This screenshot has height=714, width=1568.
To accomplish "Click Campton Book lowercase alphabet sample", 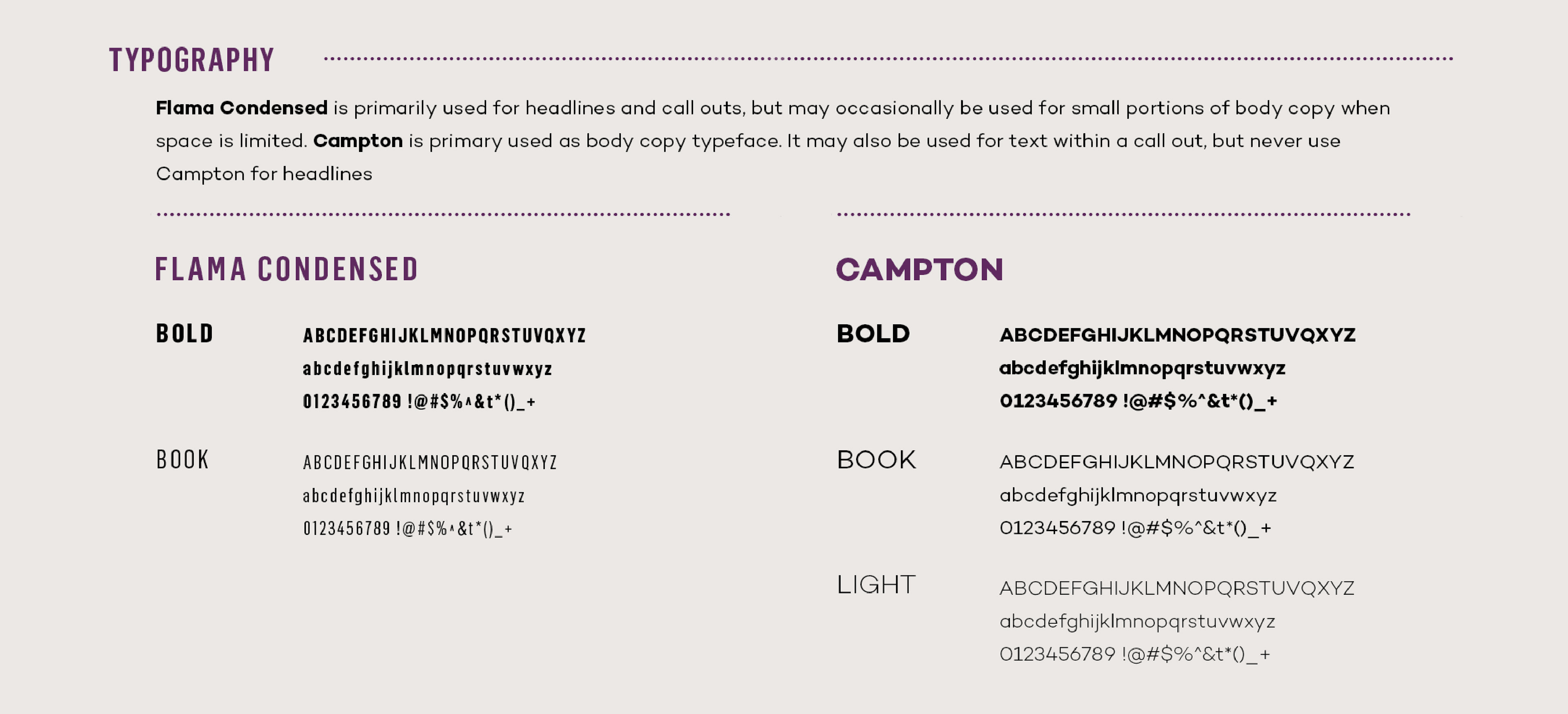I will pos(1138,496).
